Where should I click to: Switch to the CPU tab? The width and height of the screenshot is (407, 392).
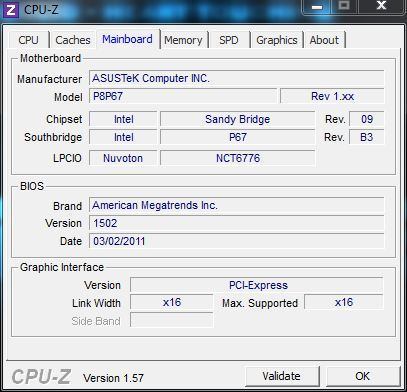(29, 40)
